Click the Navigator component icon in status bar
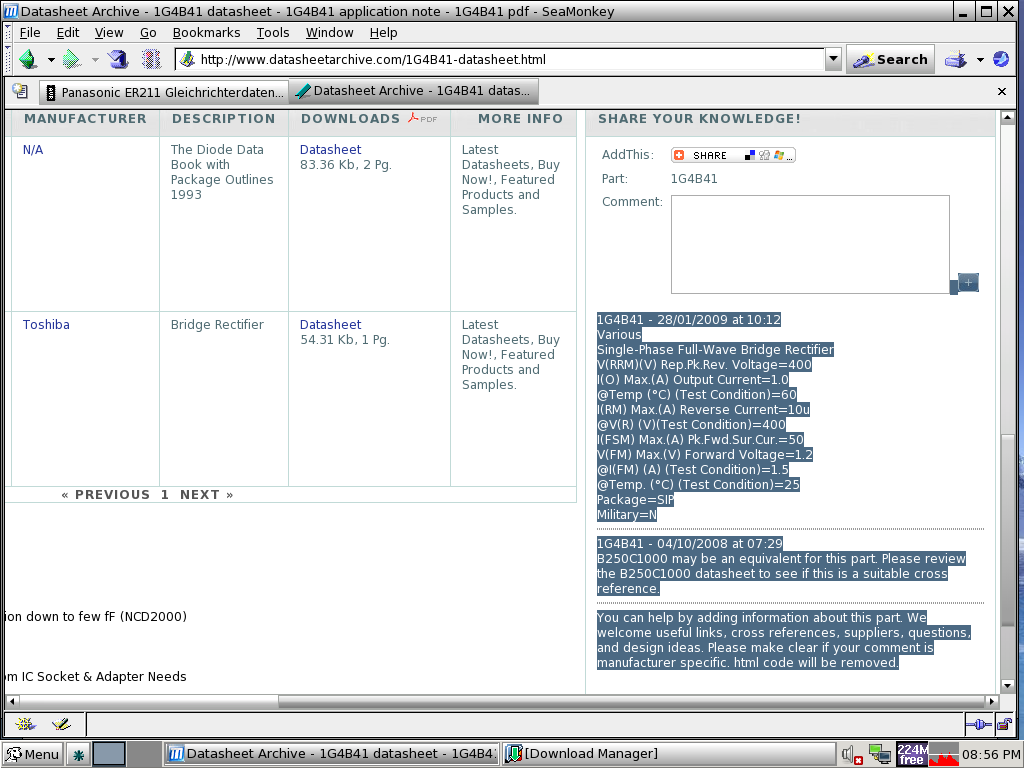Image resolution: width=1024 pixels, height=768 pixels. 25,724
